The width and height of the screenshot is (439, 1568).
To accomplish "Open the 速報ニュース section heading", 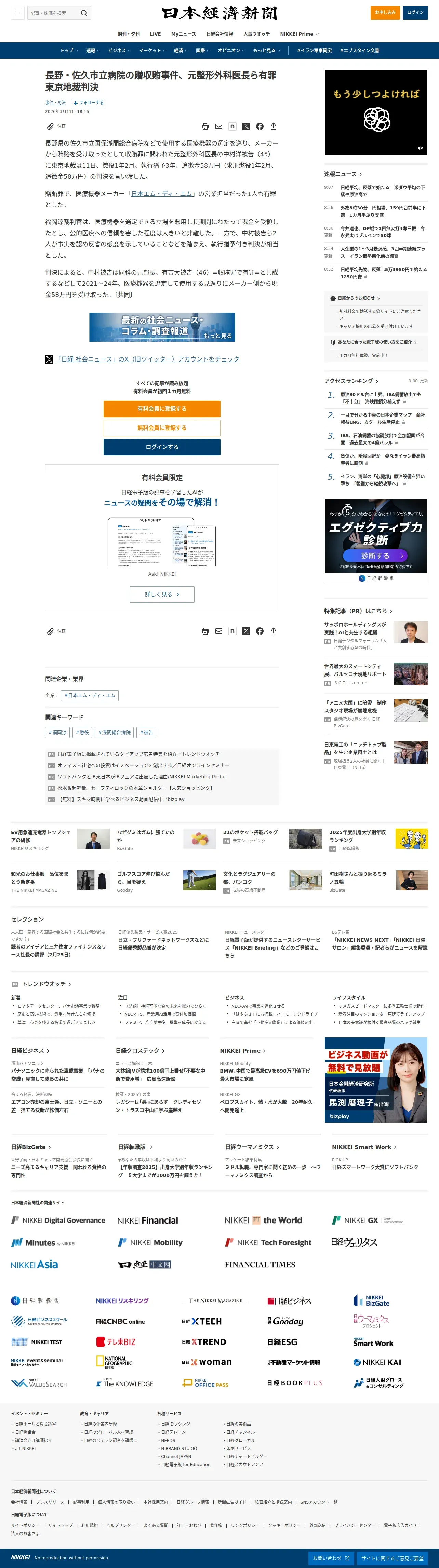I will pyautogui.click(x=343, y=174).
